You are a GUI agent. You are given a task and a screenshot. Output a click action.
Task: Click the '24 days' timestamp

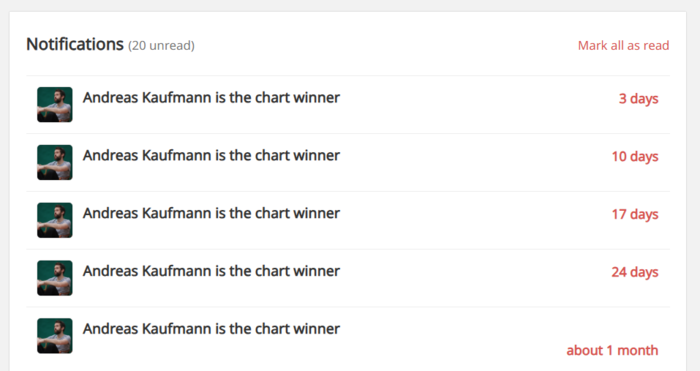pyautogui.click(x=635, y=272)
